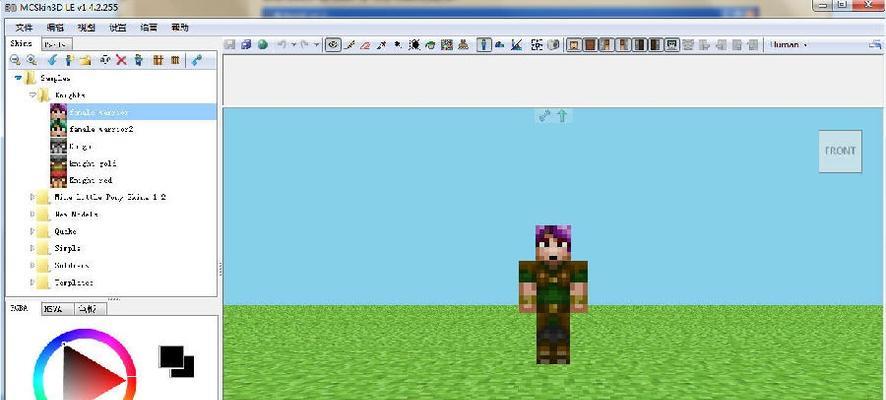Select the Darken/Lighten bug-shaped tool

pyautogui.click(x=415, y=45)
